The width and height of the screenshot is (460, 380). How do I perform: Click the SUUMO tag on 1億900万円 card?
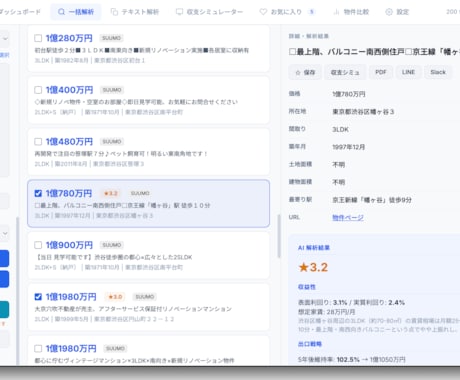112,245
